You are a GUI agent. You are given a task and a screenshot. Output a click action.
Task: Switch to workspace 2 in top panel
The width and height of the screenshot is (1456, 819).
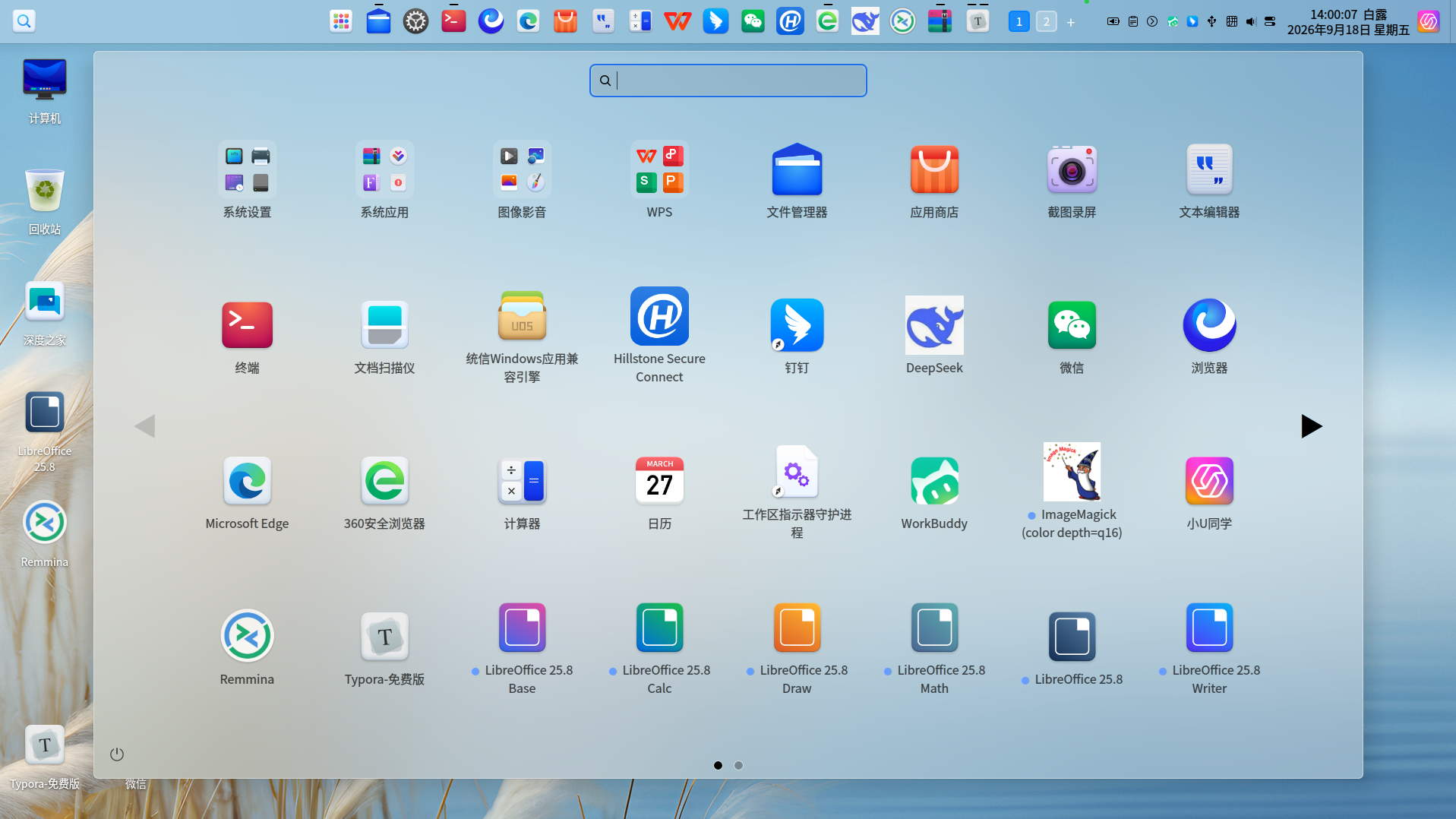1046,22
